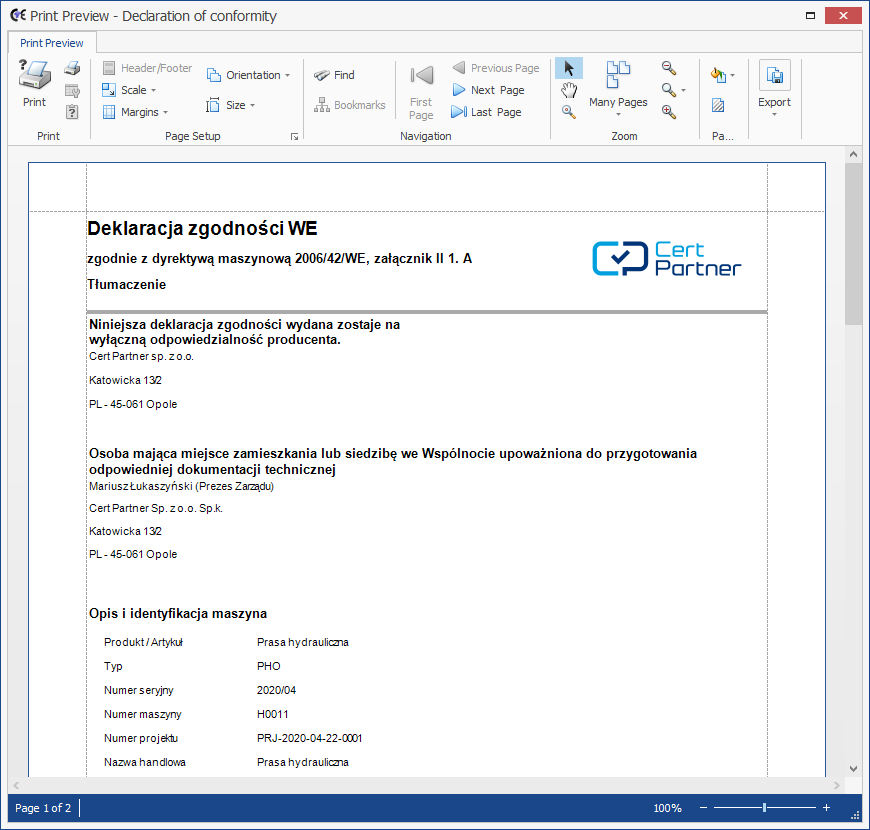Click the vertical scrollbar down arrow
Screen dimensions: 870x830
point(853,768)
